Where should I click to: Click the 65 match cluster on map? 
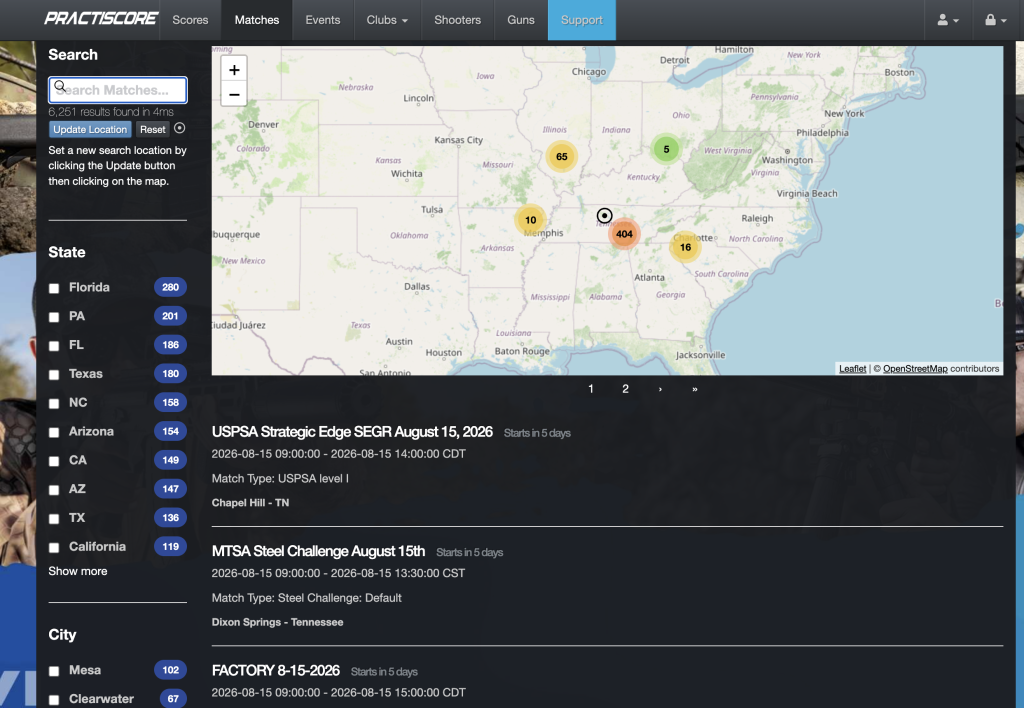point(562,157)
